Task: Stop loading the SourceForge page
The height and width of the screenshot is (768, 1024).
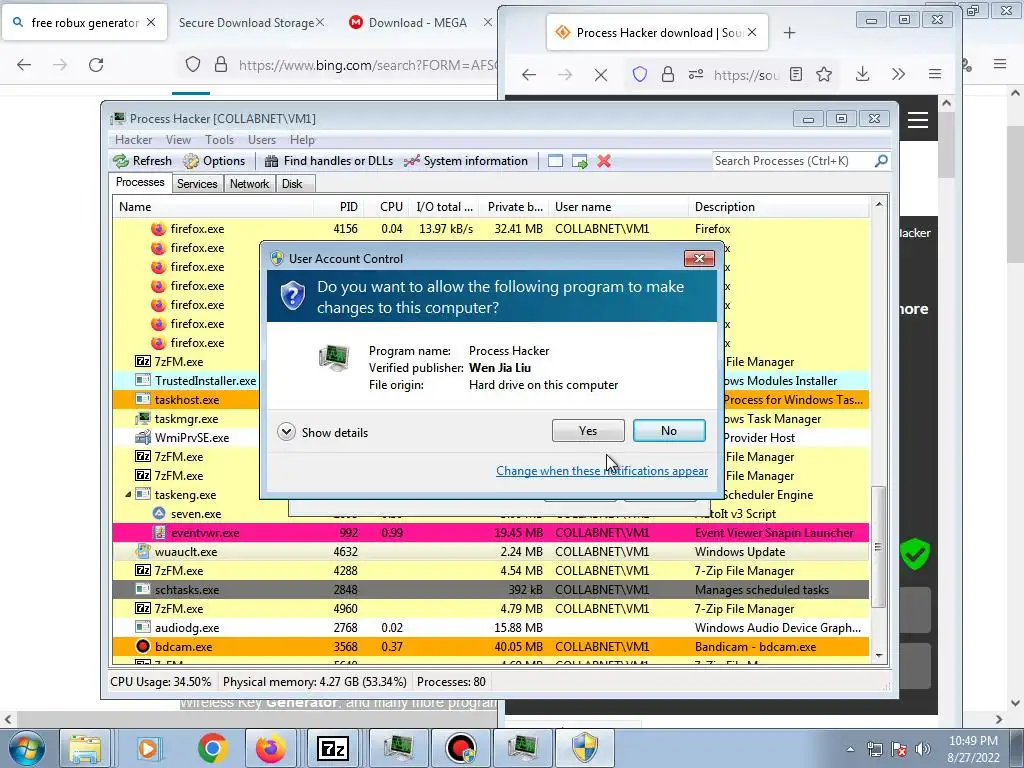Action: pos(601,74)
